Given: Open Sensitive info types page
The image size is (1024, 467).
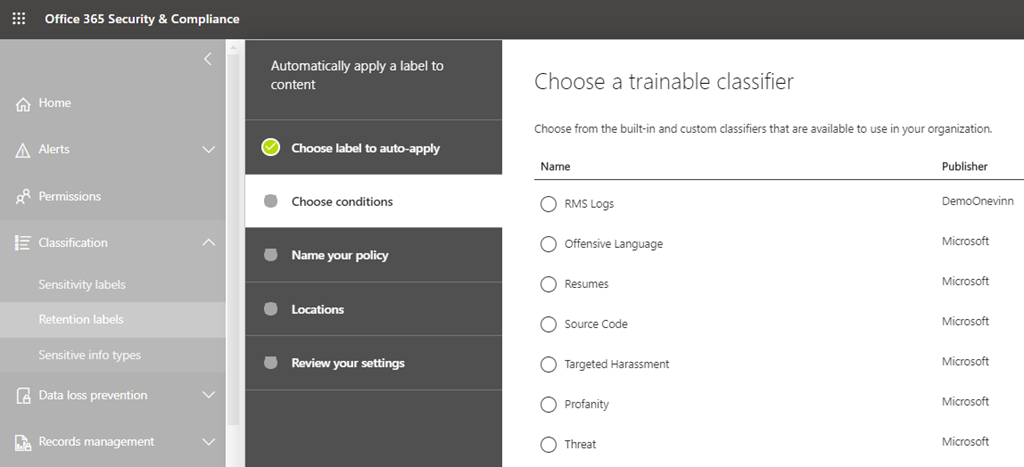Looking at the screenshot, I should point(89,355).
